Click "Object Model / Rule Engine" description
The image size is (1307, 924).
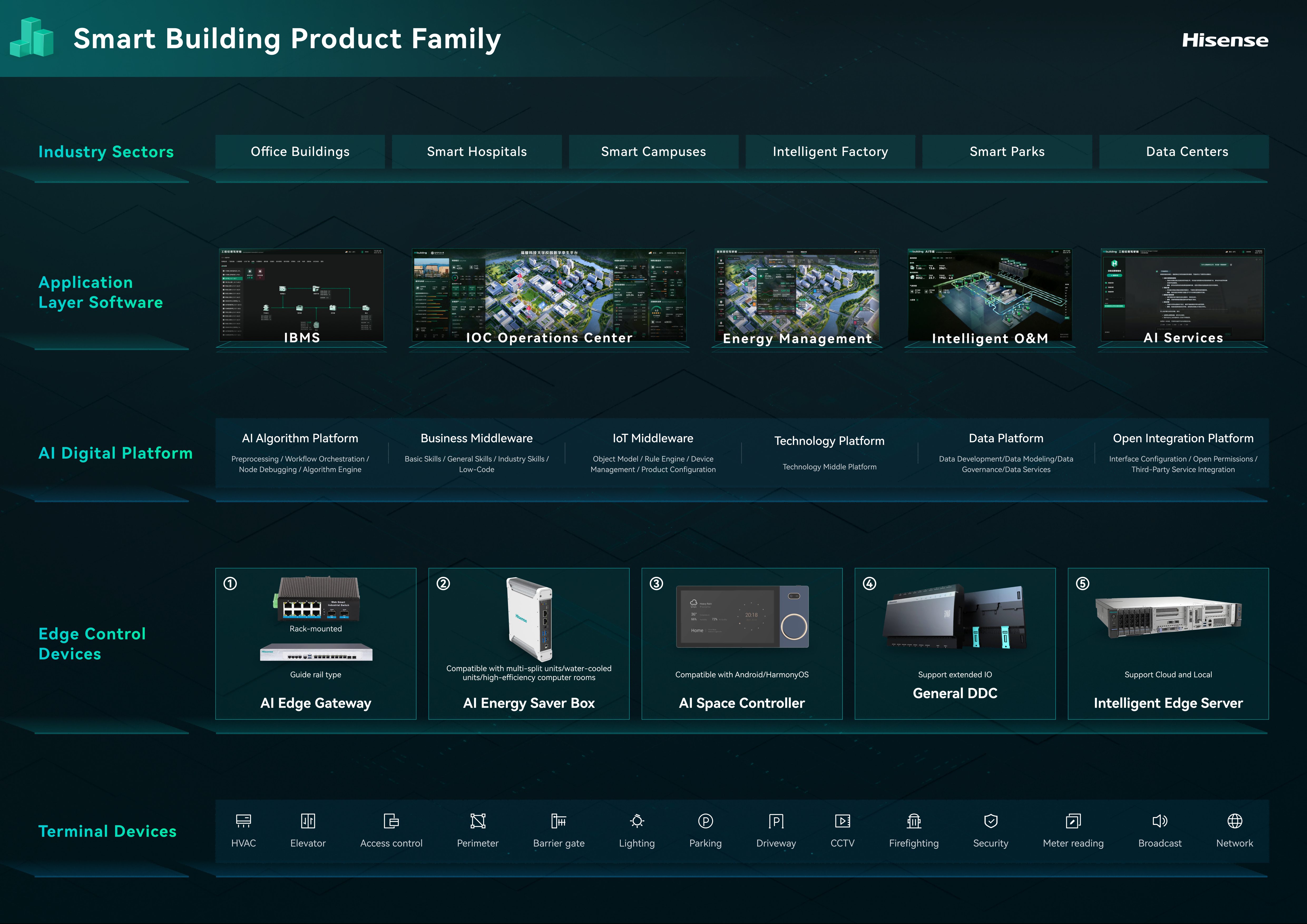[653, 464]
